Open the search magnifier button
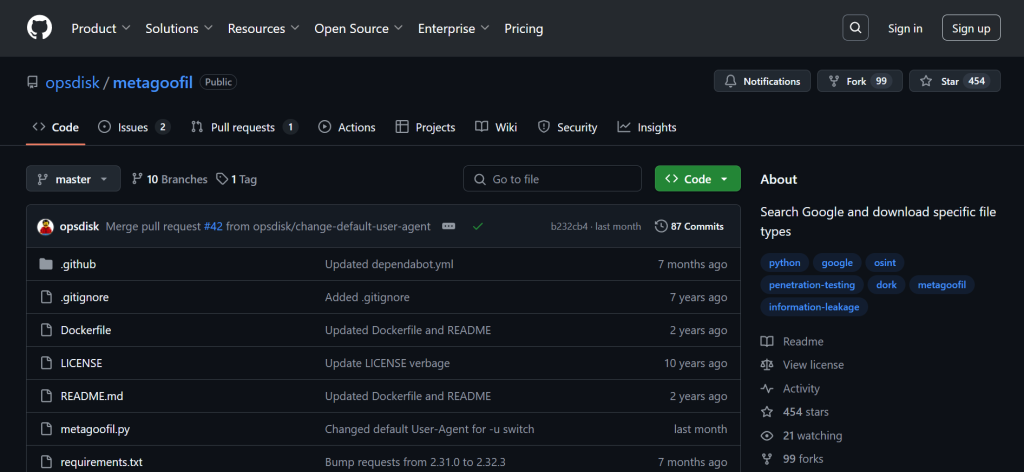The image size is (1024, 472). pyautogui.click(x=856, y=28)
